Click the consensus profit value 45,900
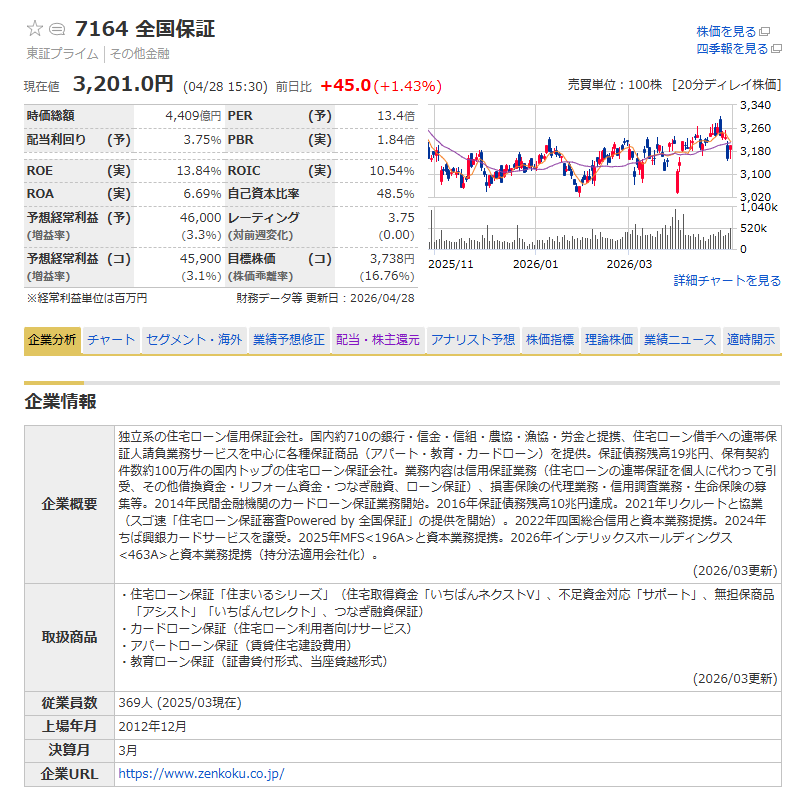Viewport: 804px width, 798px height. [x=200, y=258]
